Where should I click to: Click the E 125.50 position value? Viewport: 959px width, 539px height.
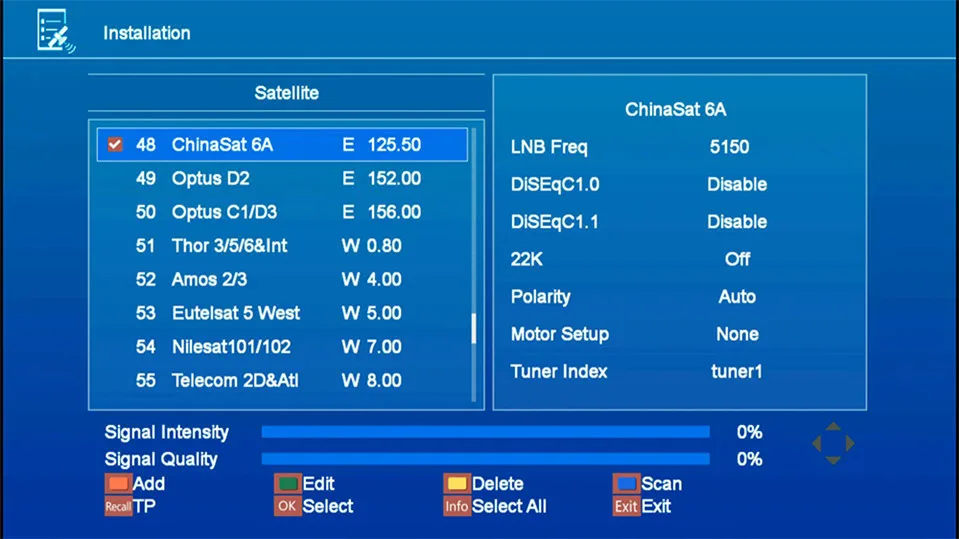click(382, 145)
